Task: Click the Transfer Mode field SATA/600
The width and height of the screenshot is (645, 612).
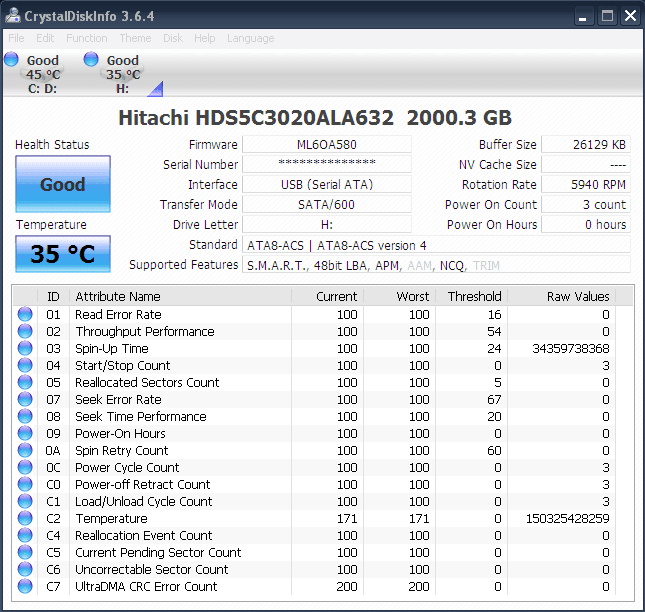Action: click(327, 204)
